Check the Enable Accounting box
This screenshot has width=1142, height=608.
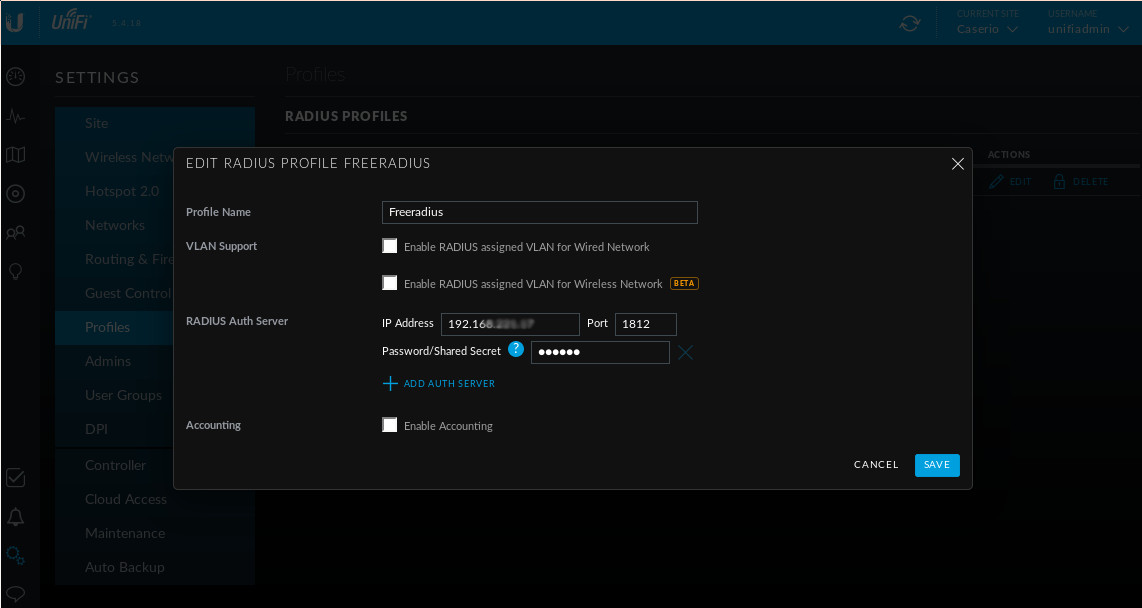(390, 425)
